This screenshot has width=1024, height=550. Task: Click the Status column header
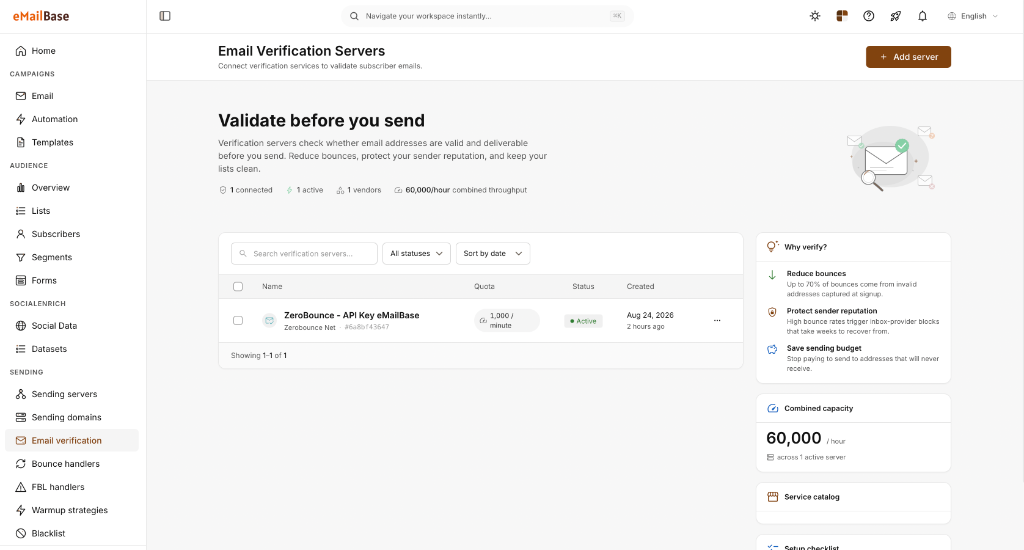click(x=583, y=286)
